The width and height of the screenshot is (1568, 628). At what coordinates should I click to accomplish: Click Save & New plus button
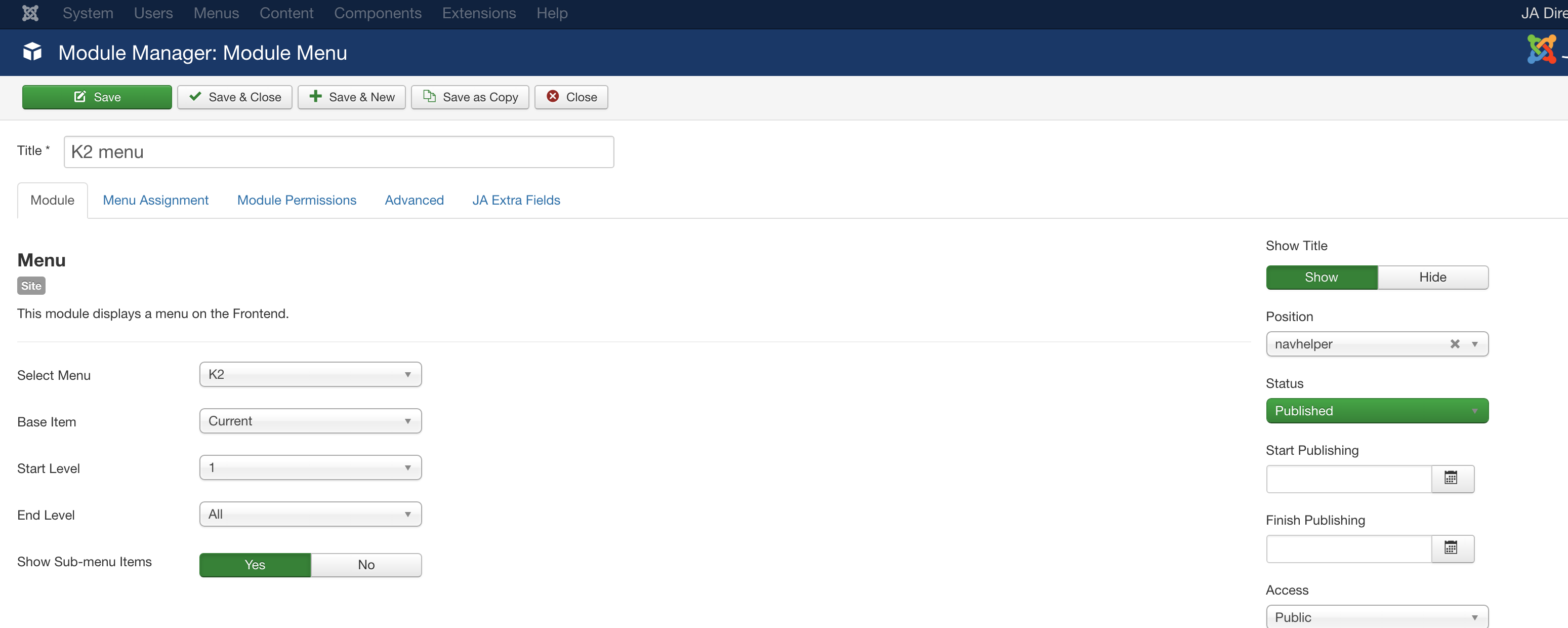351,97
